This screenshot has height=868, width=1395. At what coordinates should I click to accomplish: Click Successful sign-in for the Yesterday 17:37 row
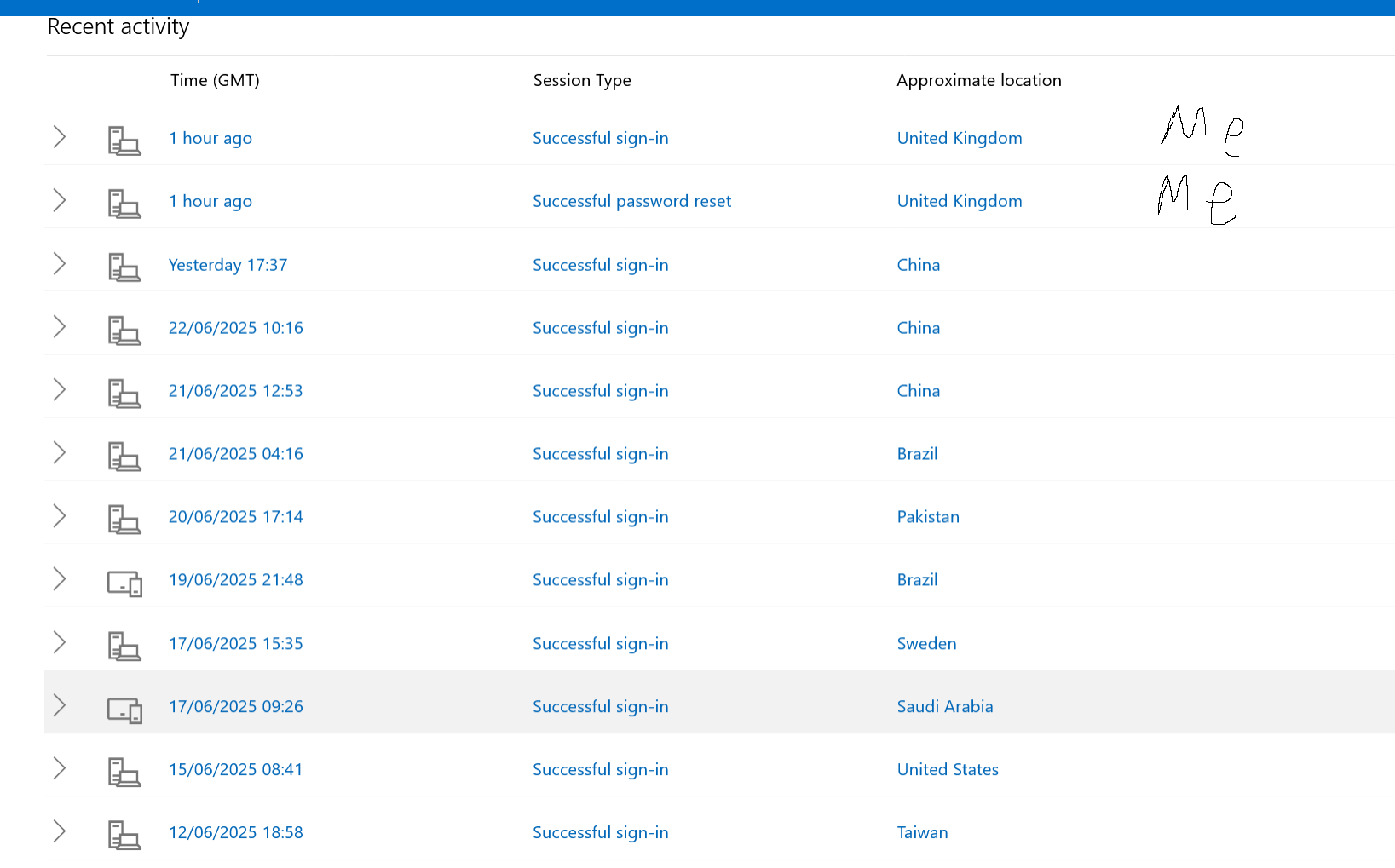pos(601,265)
